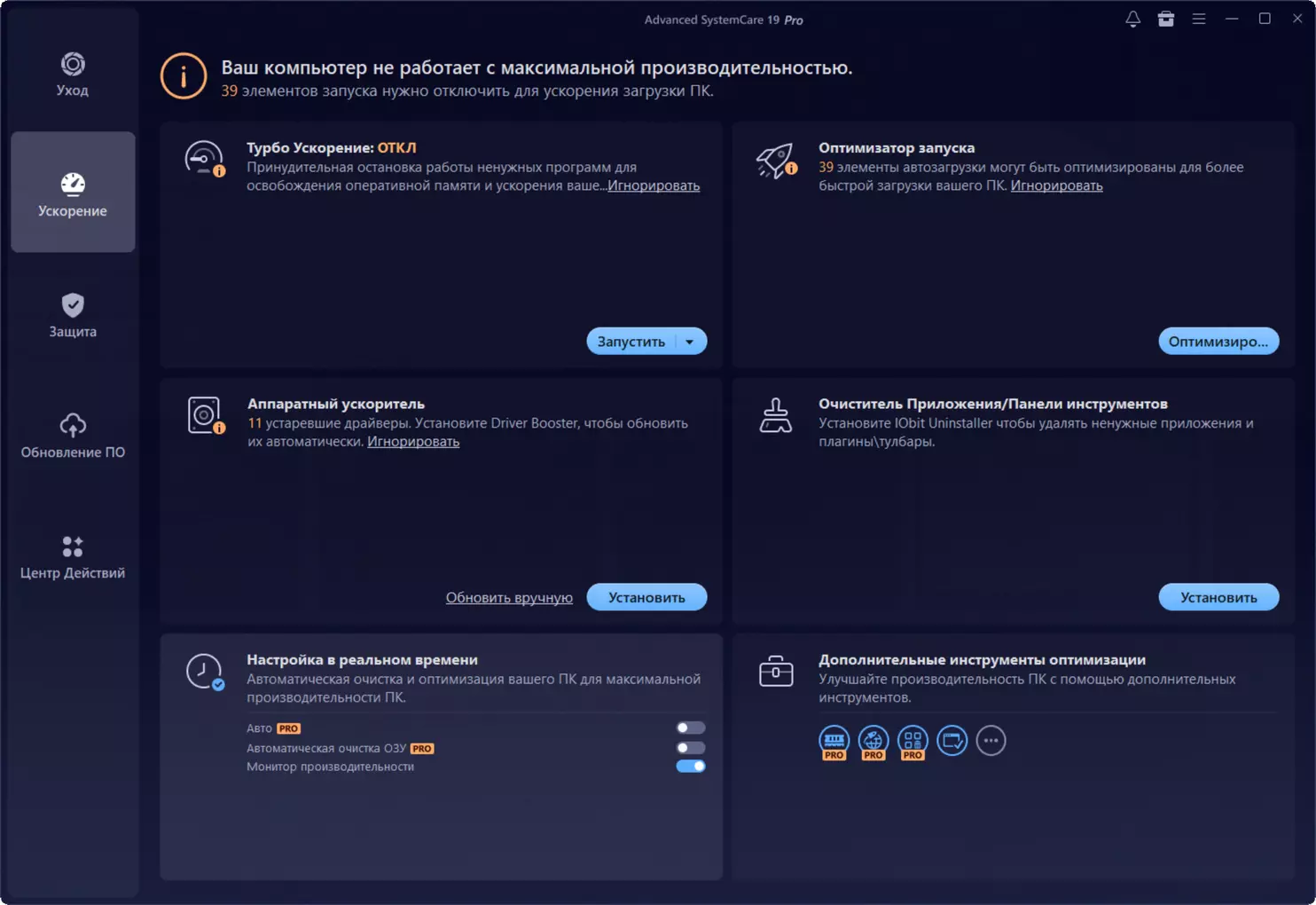
Task: Click the Турбо Ускорение speedometer icon
Action: 204,160
